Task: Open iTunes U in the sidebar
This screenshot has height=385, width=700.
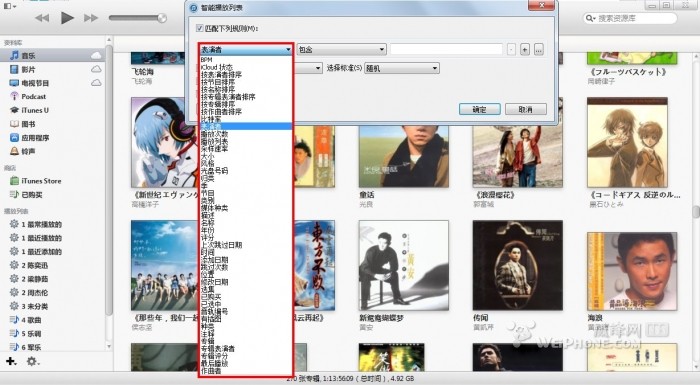Action: [35, 110]
